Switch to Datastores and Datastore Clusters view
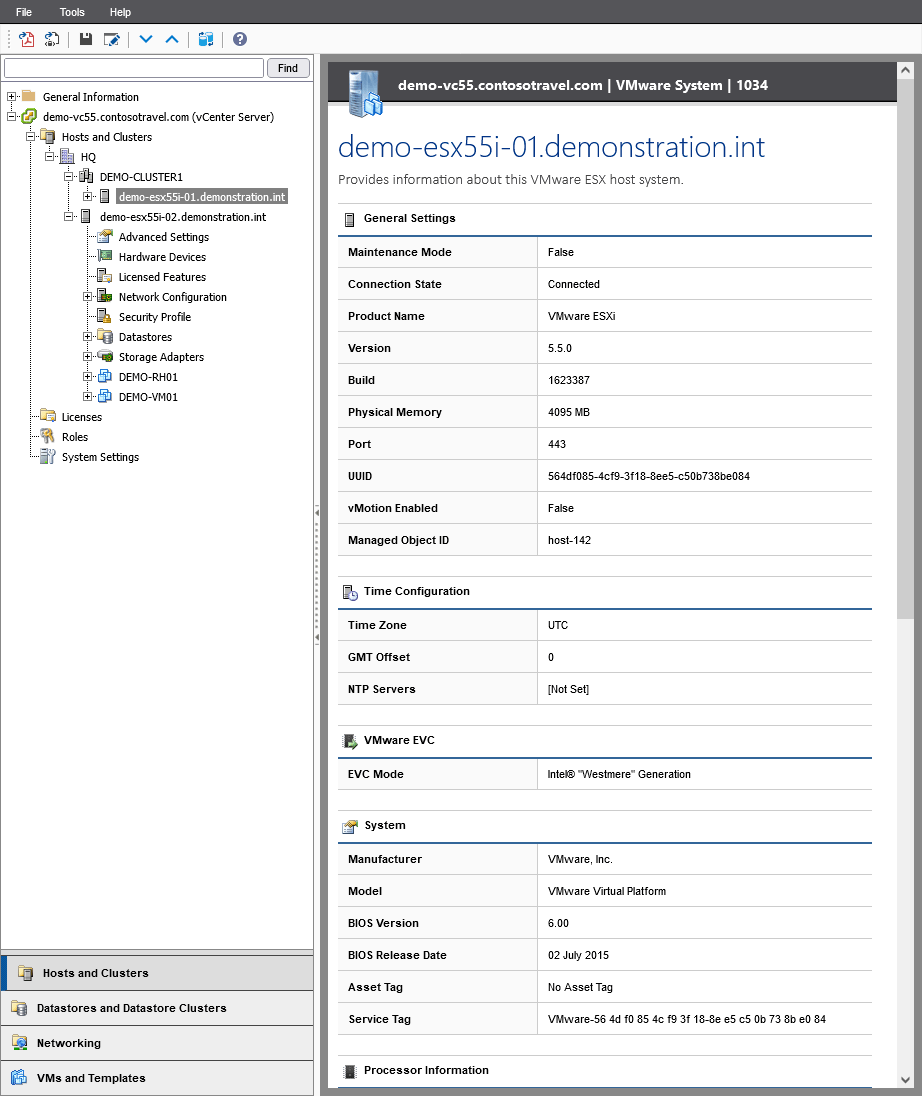The height and width of the screenshot is (1096, 922). (157, 1008)
